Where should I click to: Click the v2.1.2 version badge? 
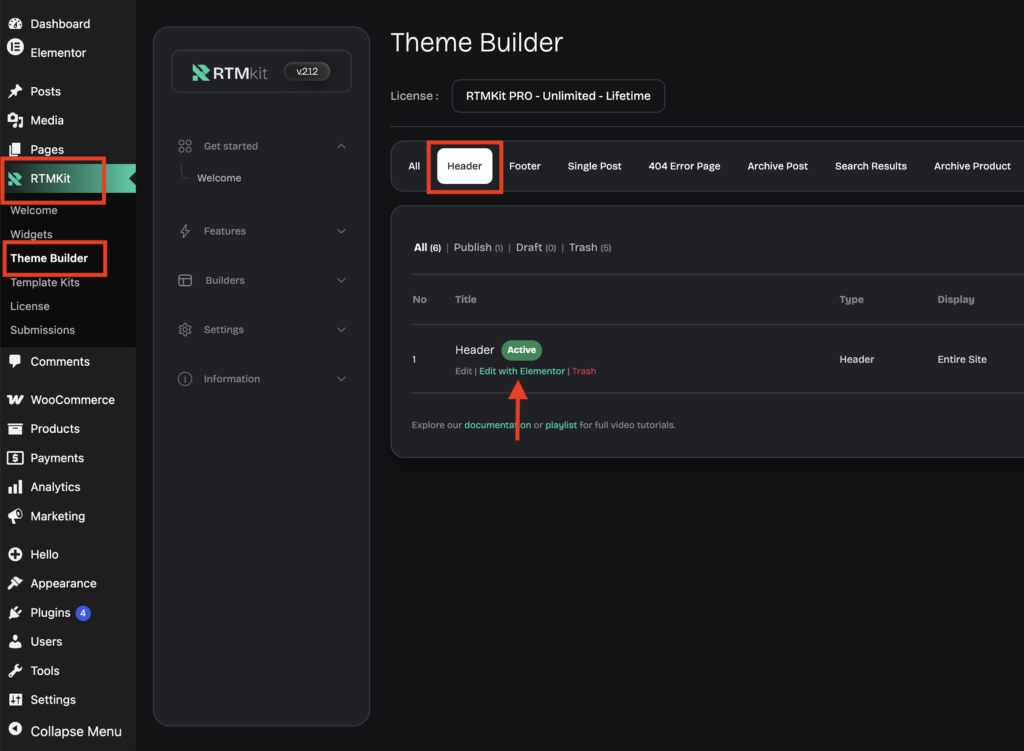click(x=307, y=72)
